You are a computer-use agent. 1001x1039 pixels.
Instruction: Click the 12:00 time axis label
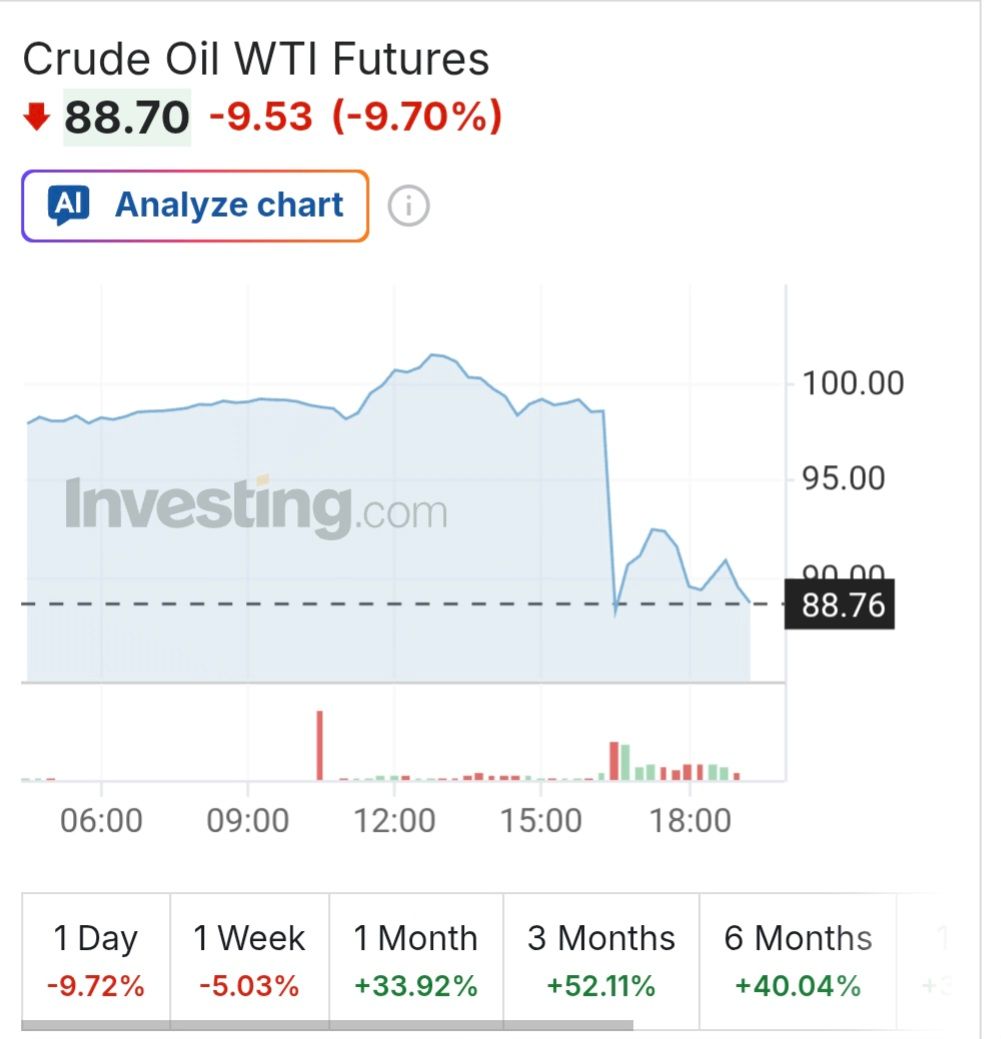coord(394,822)
